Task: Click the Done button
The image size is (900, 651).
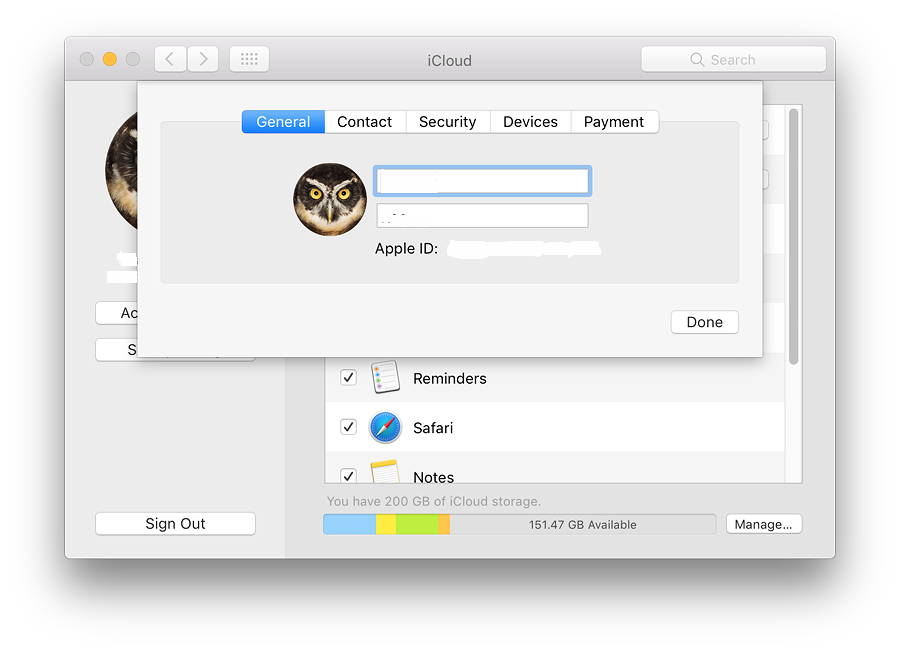Action: [704, 322]
